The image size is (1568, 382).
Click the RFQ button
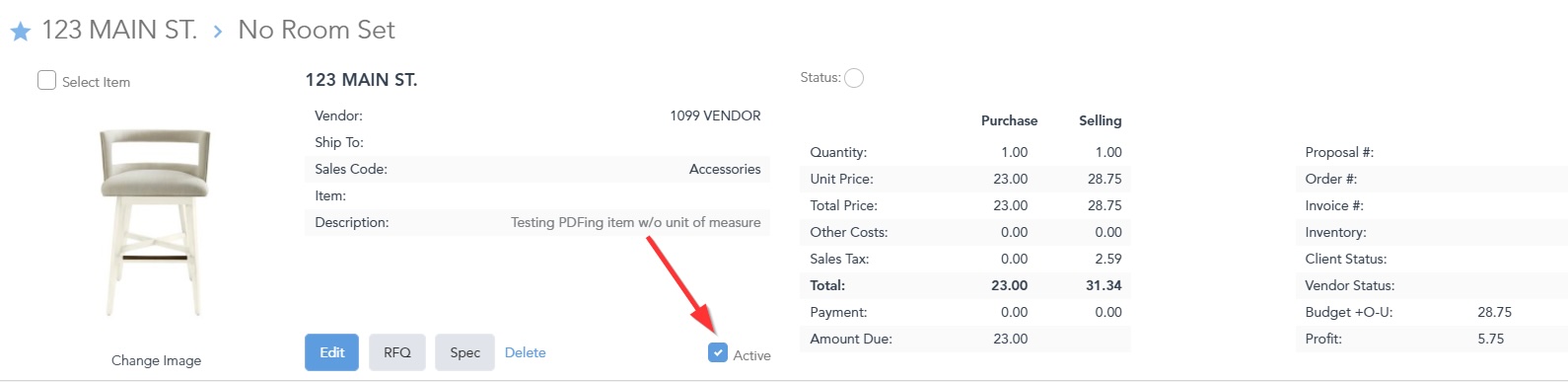(x=397, y=352)
